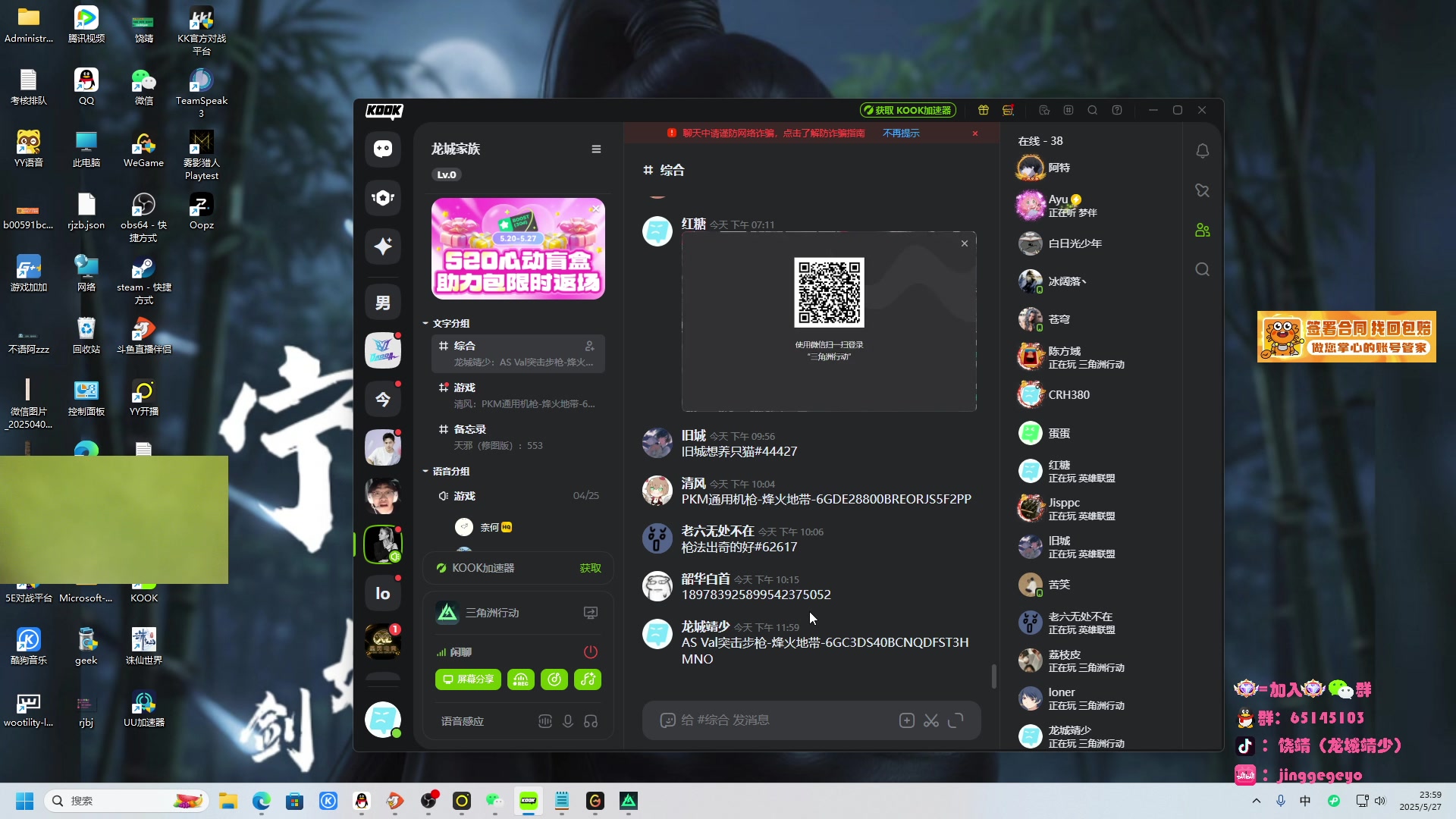Screen dimensions: 1456x819
Task: Click 获取 link beside KOOK加速器
Action: pyautogui.click(x=591, y=568)
